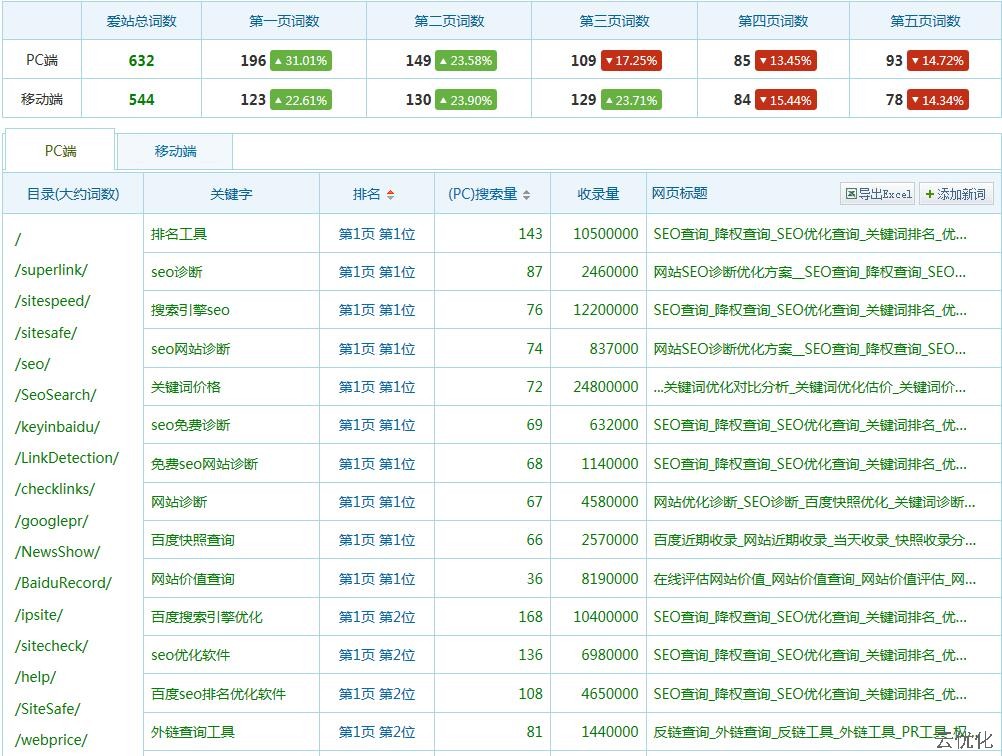Image resolution: width=1002 pixels, height=756 pixels.
Task: Click the 关键词价格 keyword
Action: (186, 387)
